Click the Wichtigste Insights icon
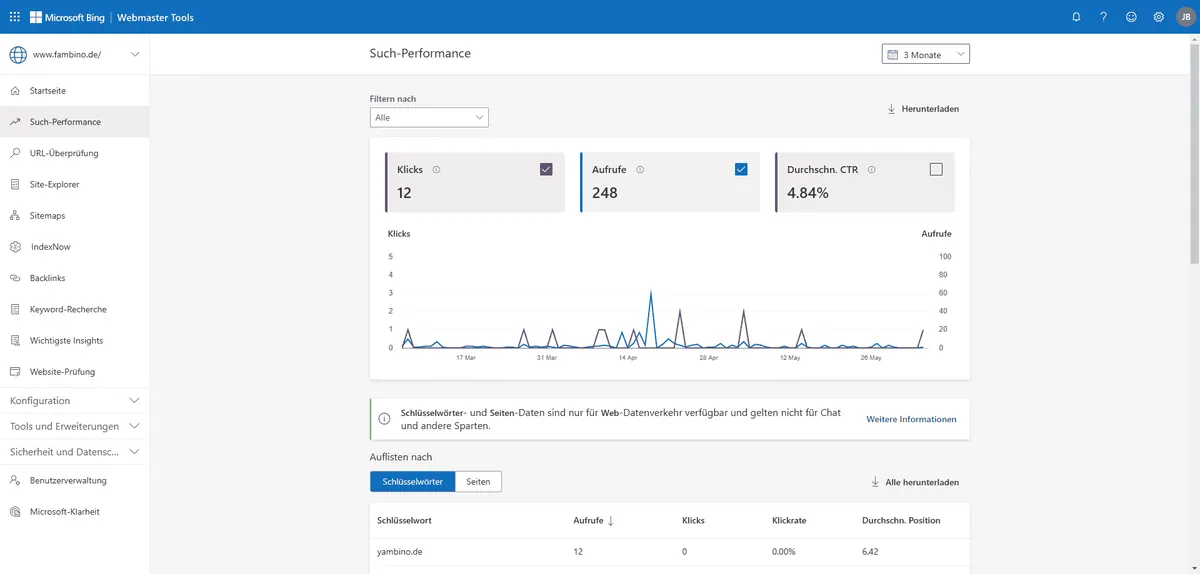This screenshot has height=574, width=1200. click(x=15, y=340)
